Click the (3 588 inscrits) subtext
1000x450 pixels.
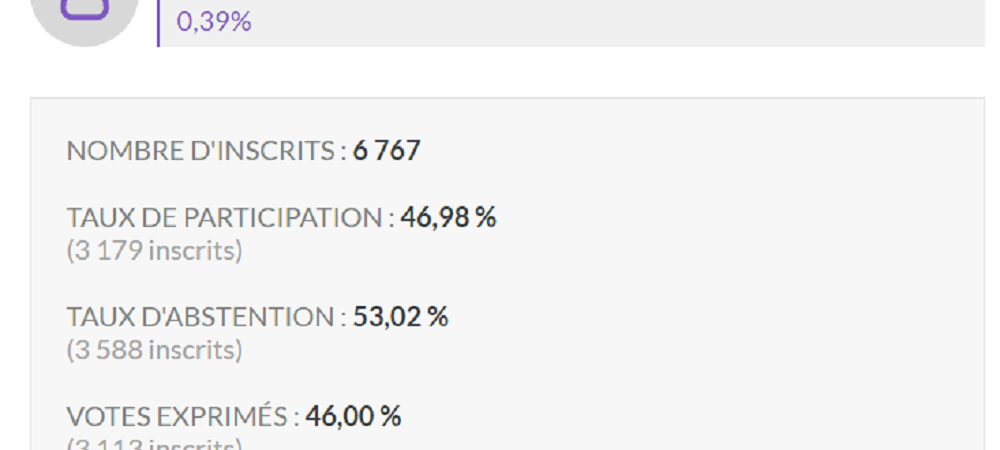point(154,350)
